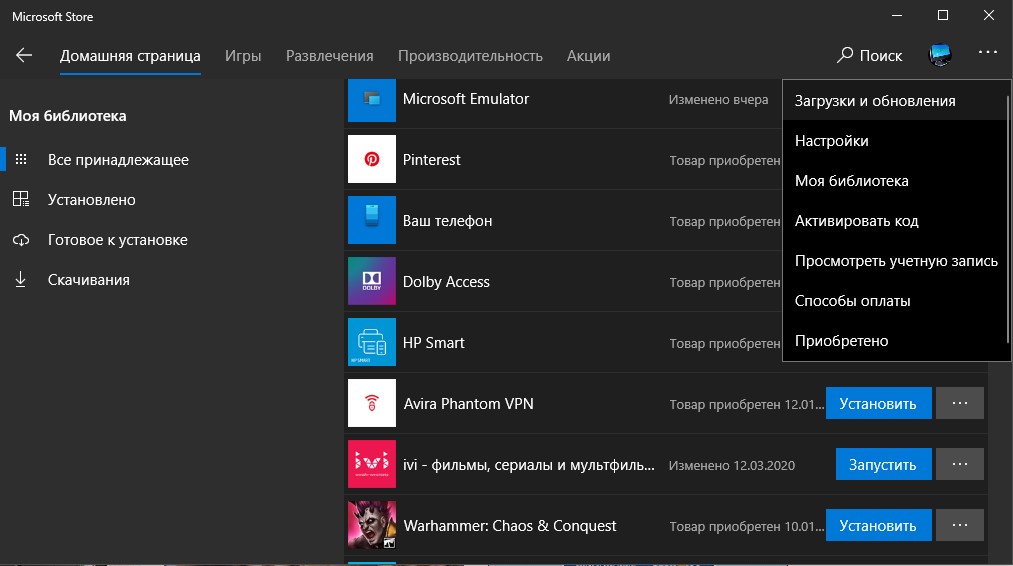The width and height of the screenshot is (1013, 566).
Task: Open the Microsoft Emulator app icon
Action: pyautogui.click(x=371, y=100)
